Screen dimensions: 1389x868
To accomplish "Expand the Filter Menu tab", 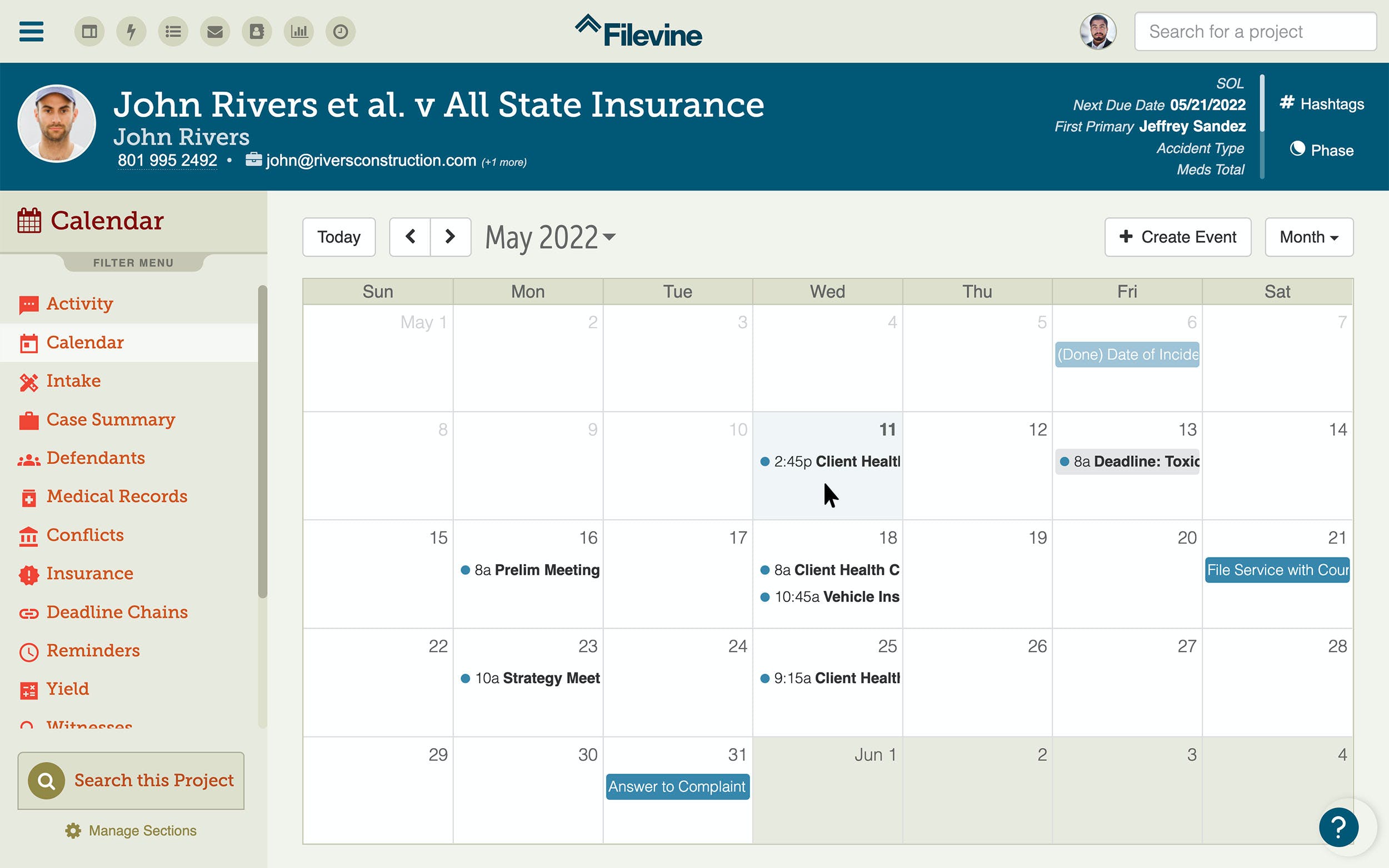I will coord(133,262).
